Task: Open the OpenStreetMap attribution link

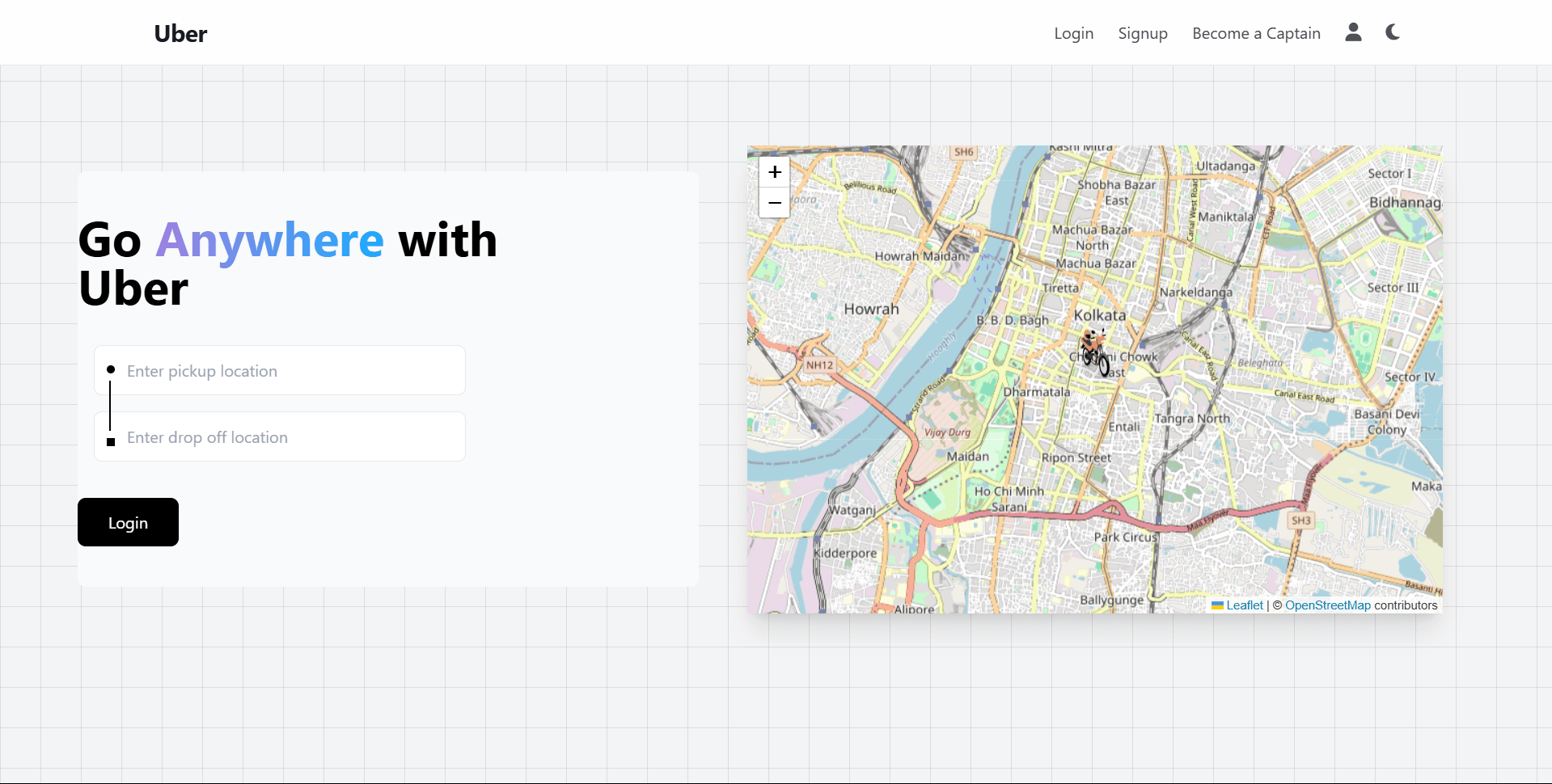Action: click(x=1327, y=605)
